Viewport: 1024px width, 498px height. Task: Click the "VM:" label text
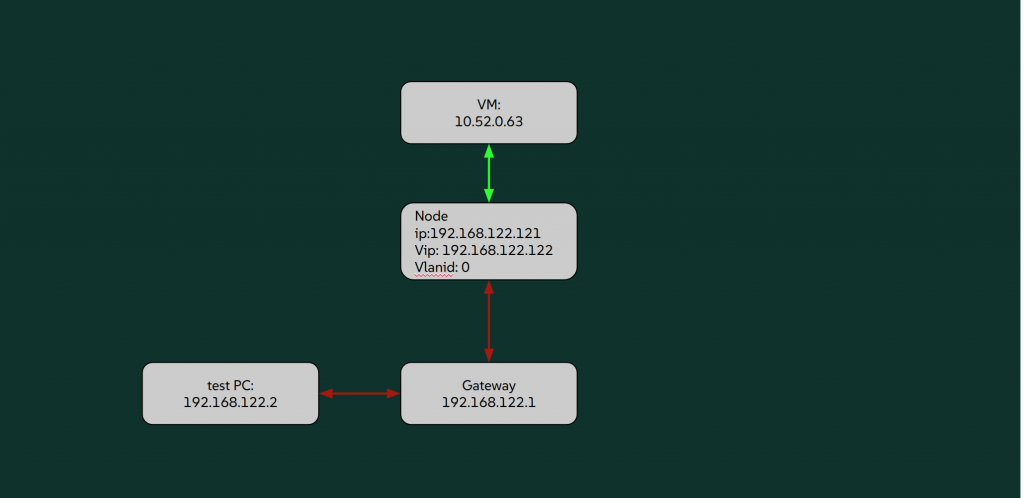[x=488, y=105]
